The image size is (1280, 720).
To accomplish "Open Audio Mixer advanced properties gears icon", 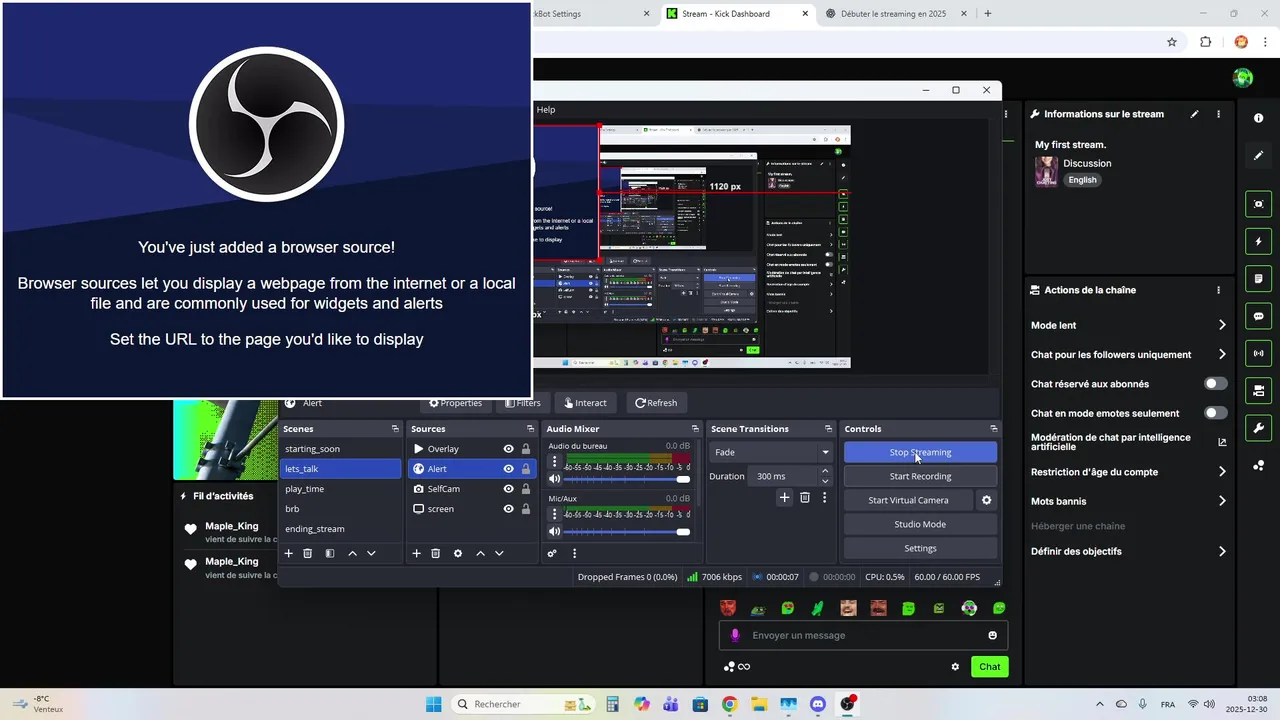I will pos(552,553).
